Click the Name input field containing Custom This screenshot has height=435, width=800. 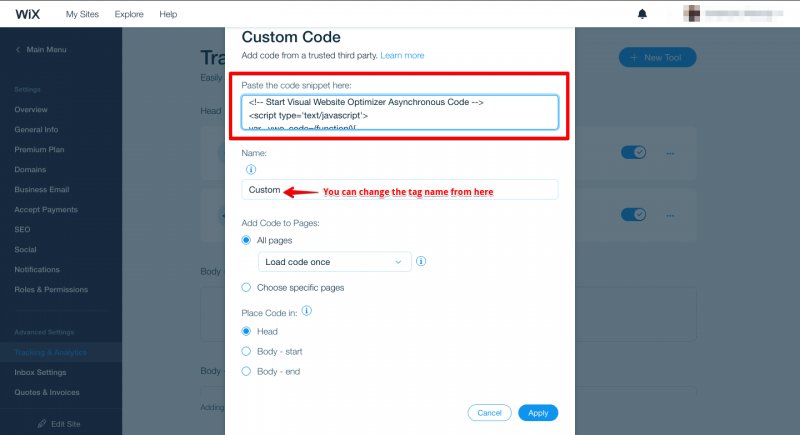coord(399,190)
